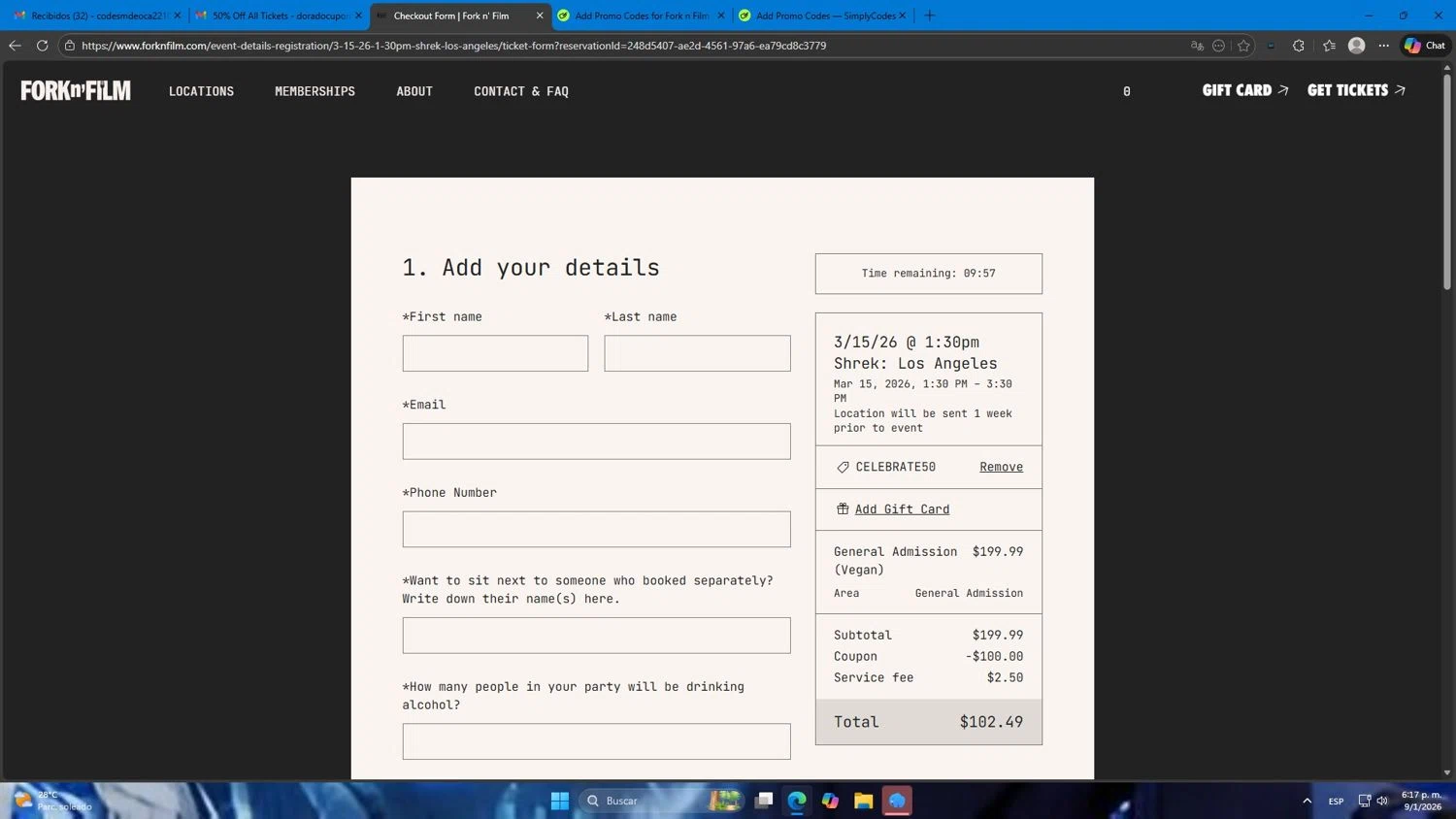Screen dimensions: 1456x819
Task: Click the Subtotal $199.99 value
Action: (997, 636)
